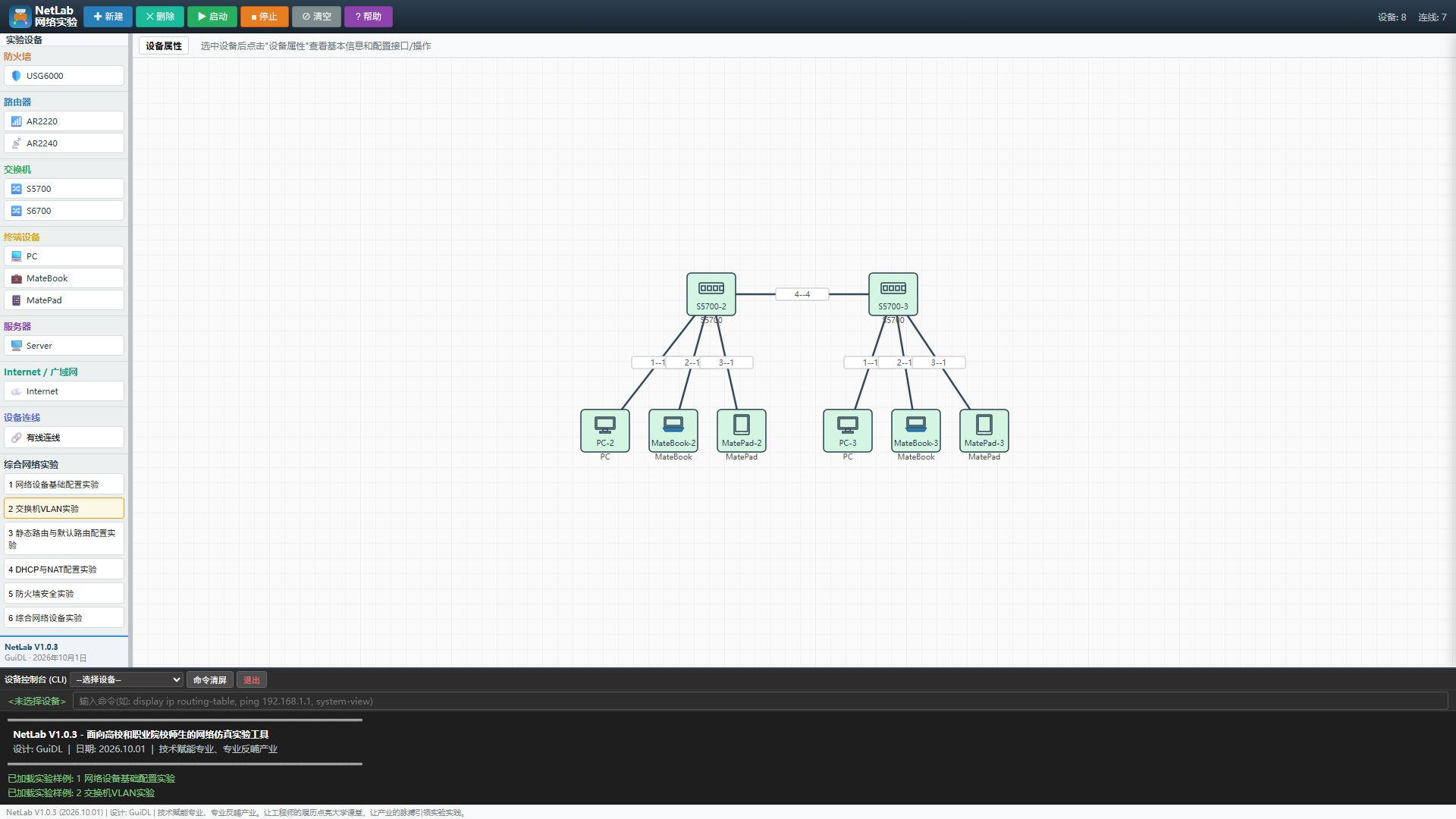Focus the CLI command input field
Screen dimensions: 1456x819
click(x=760, y=701)
